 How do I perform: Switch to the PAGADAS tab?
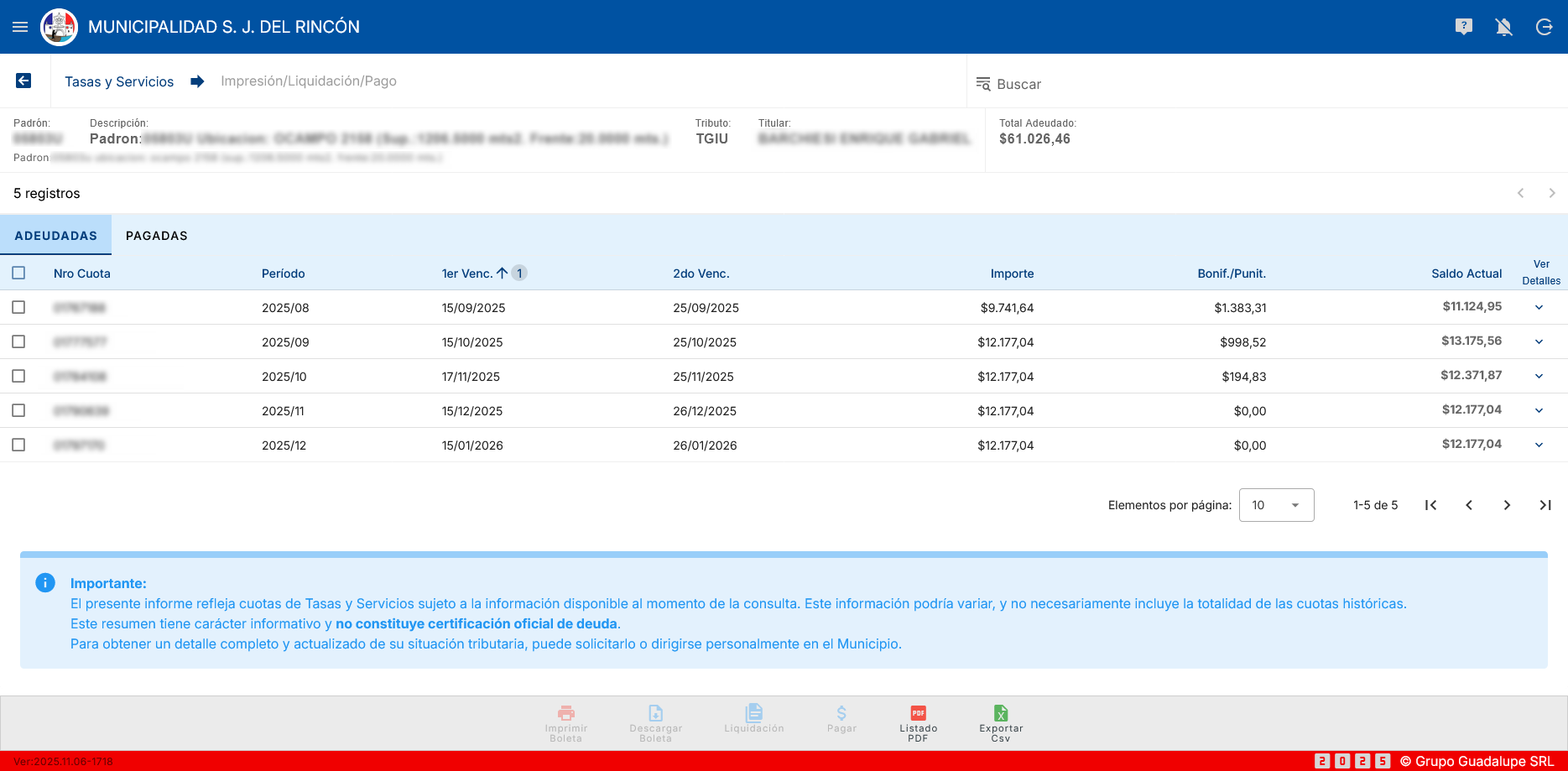(x=156, y=236)
